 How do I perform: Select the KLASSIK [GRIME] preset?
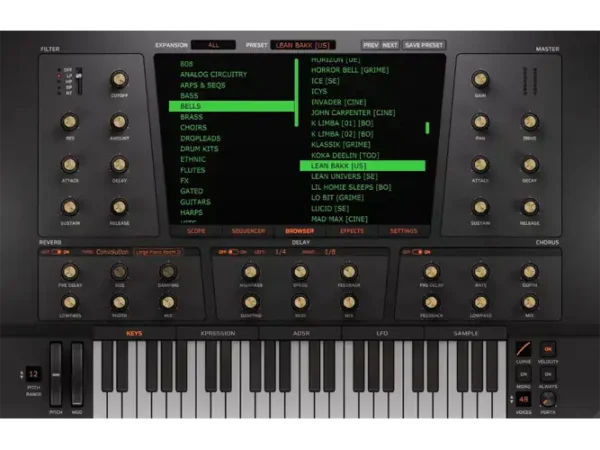pos(341,145)
